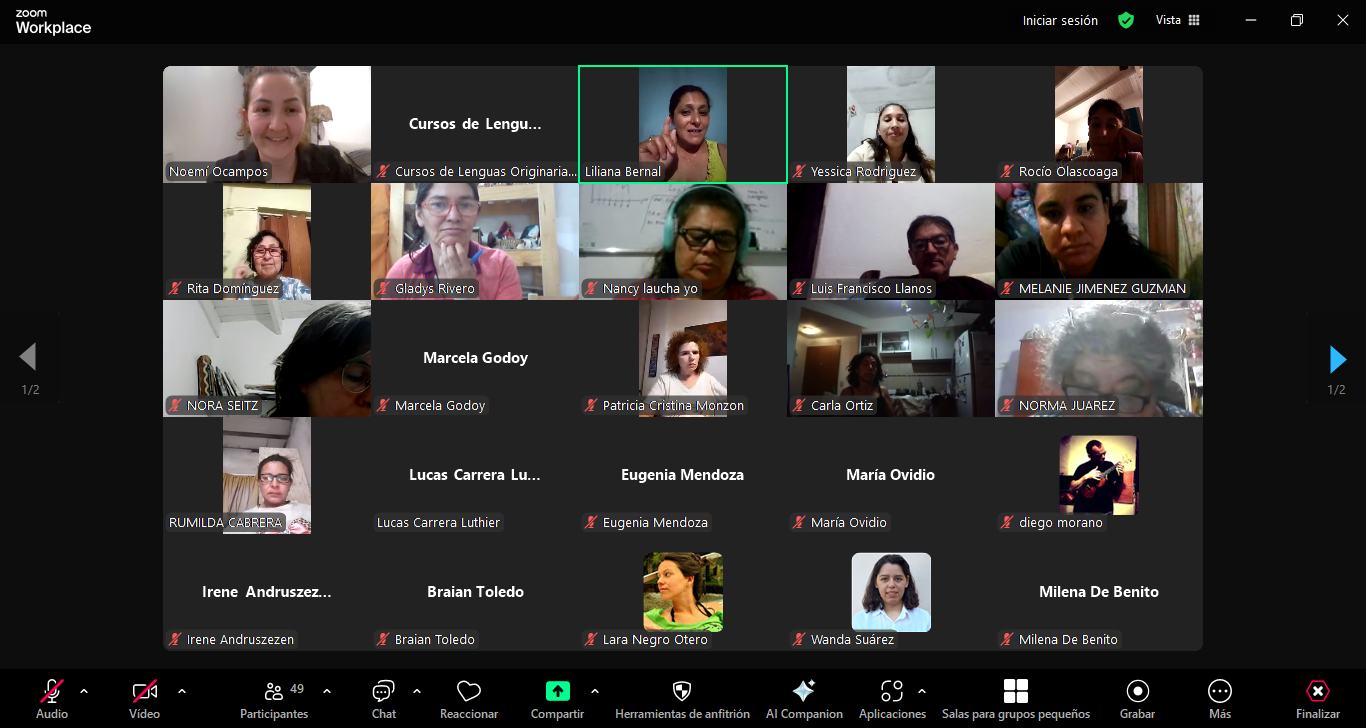Open the Vista layout menu
The height and width of the screenshot is (728, 1366).
click(1177, 20)
